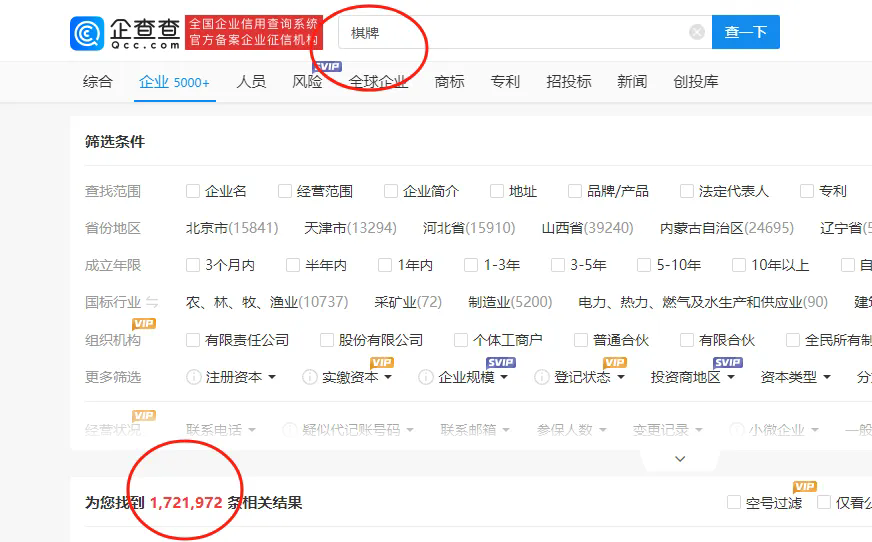This screenshot has height=542, width=872.
Task: Tick the 空号过滤 checkbox
Action: coord(734,502)
